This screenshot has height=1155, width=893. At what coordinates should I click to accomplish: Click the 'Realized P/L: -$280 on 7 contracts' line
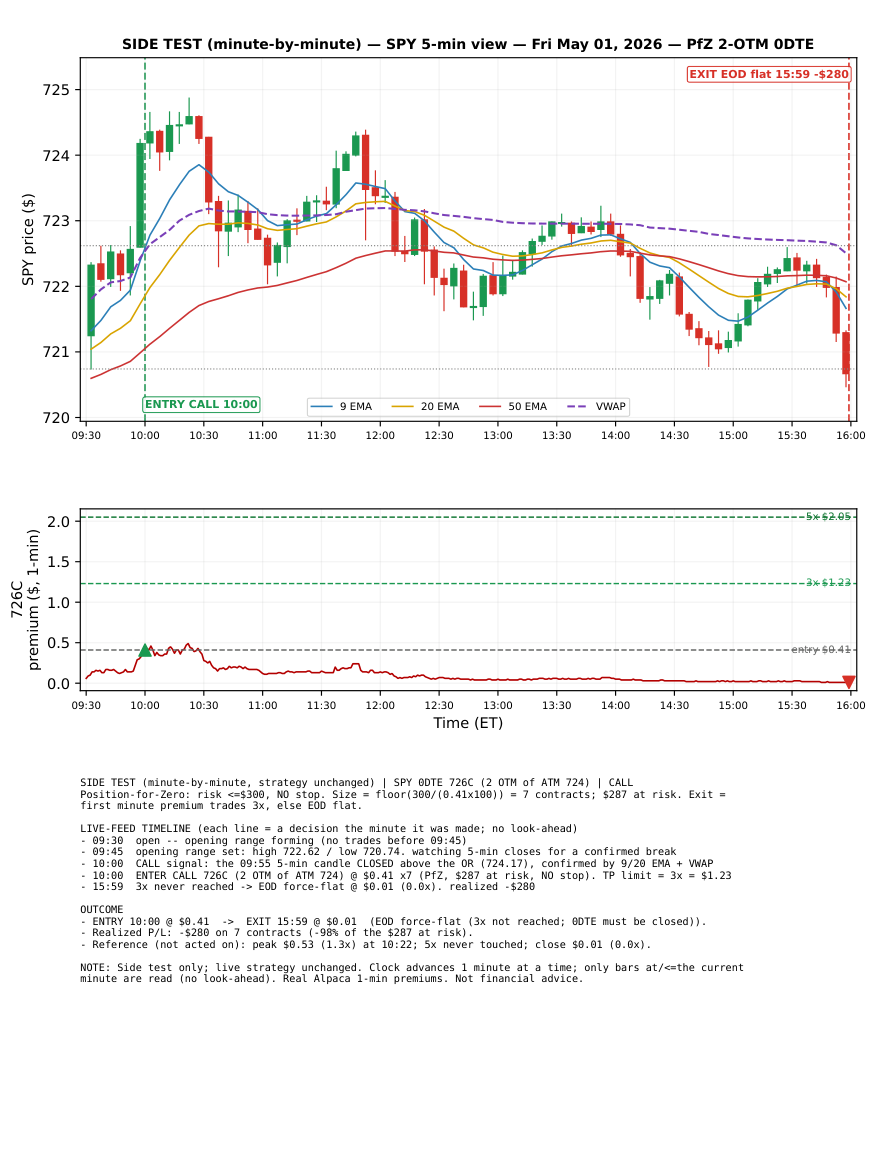[x=276, y=933]
